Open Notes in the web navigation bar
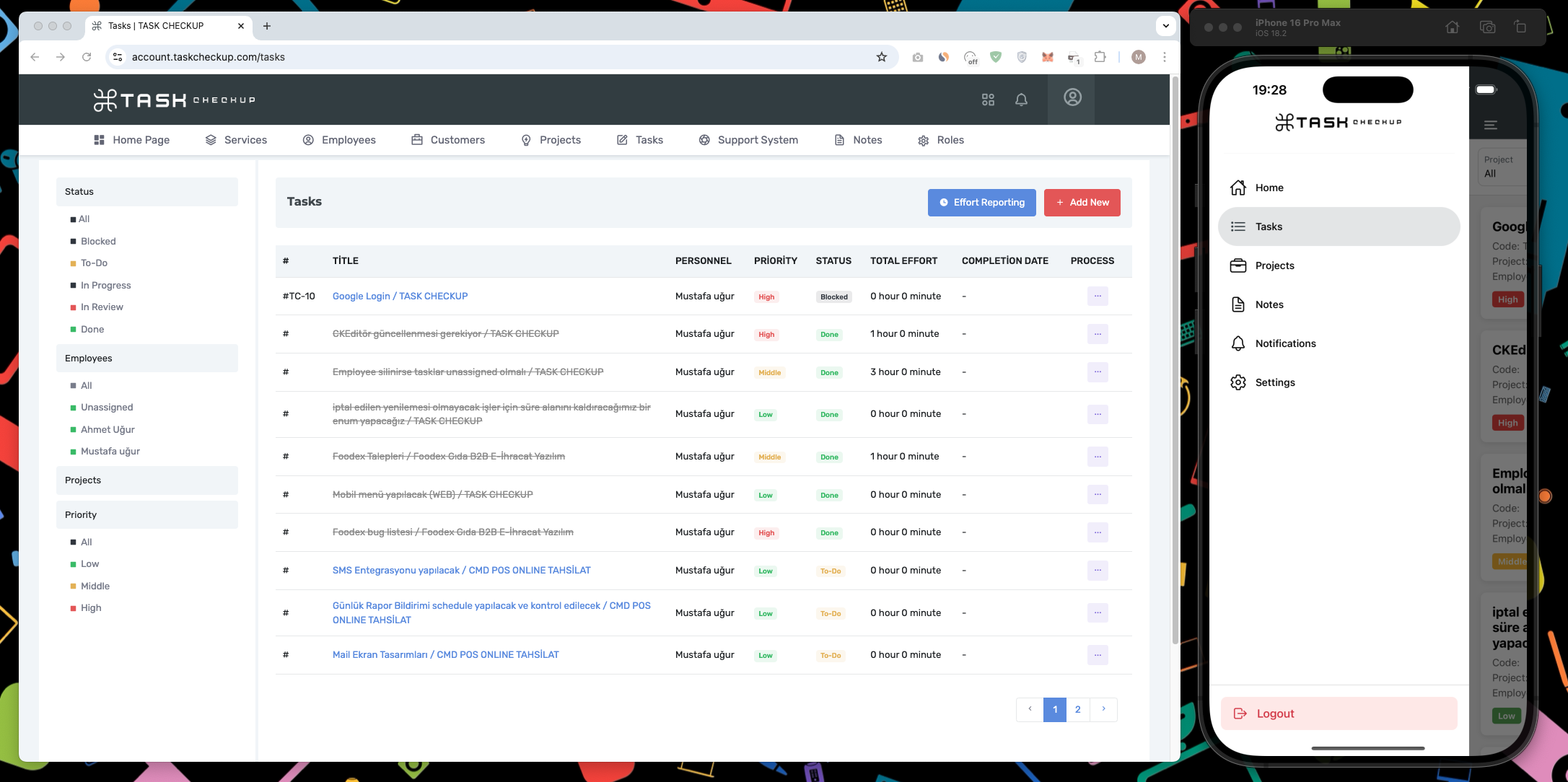 click(x=858, y=140)
